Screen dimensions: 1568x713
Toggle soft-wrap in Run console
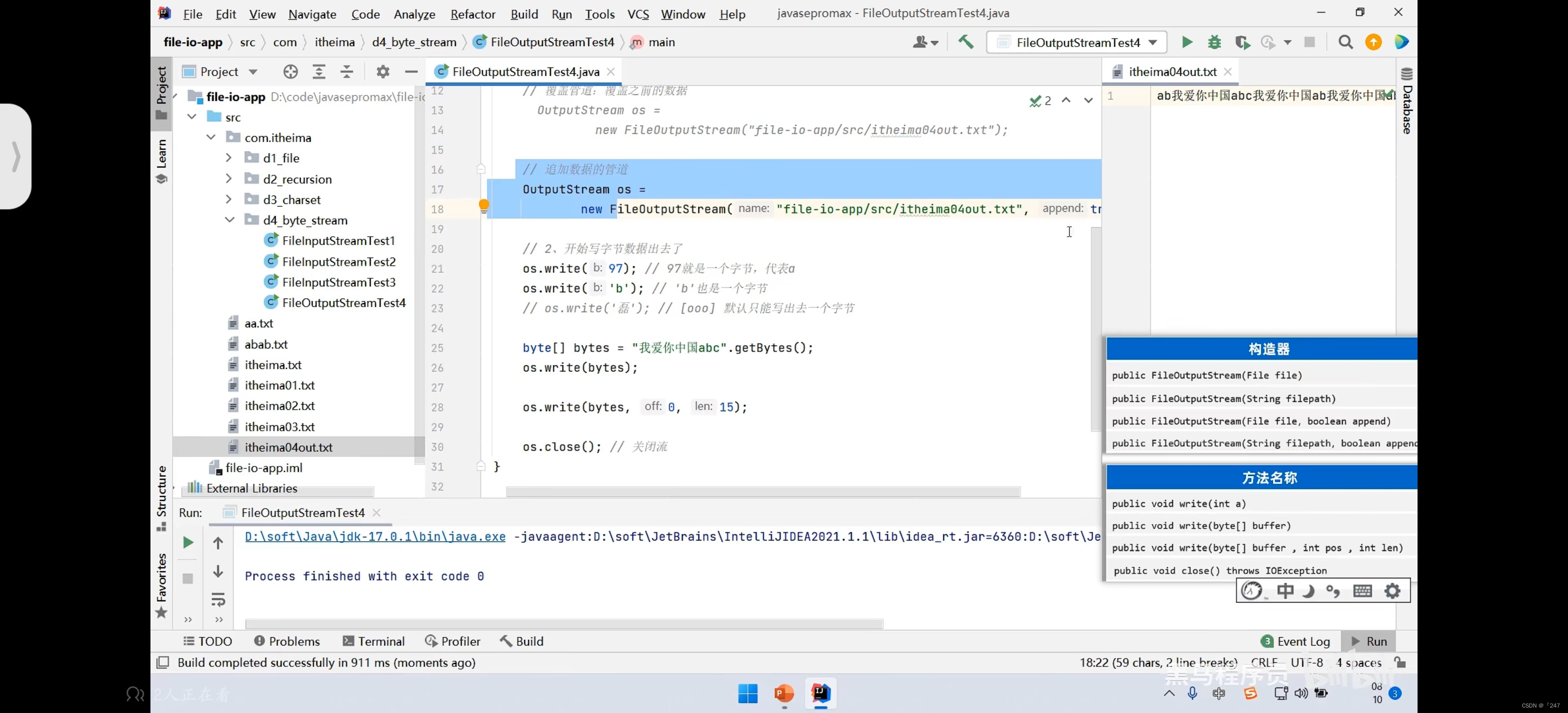click(x=218, y=600)
